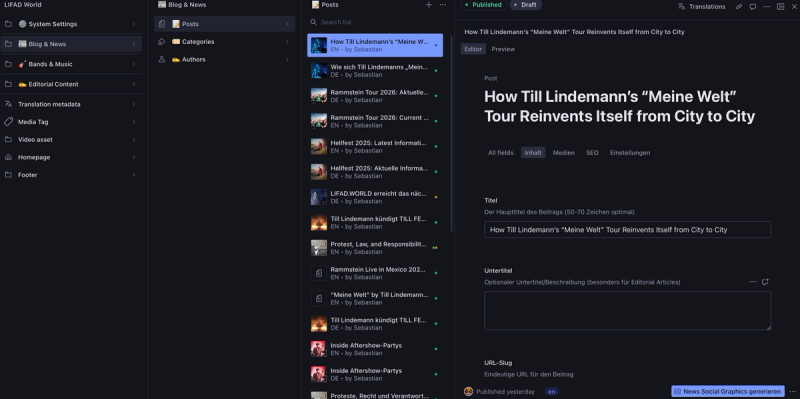
Task: Click thumbnail of Protest, Law, and Responsibility post
Action: [319, 248]
